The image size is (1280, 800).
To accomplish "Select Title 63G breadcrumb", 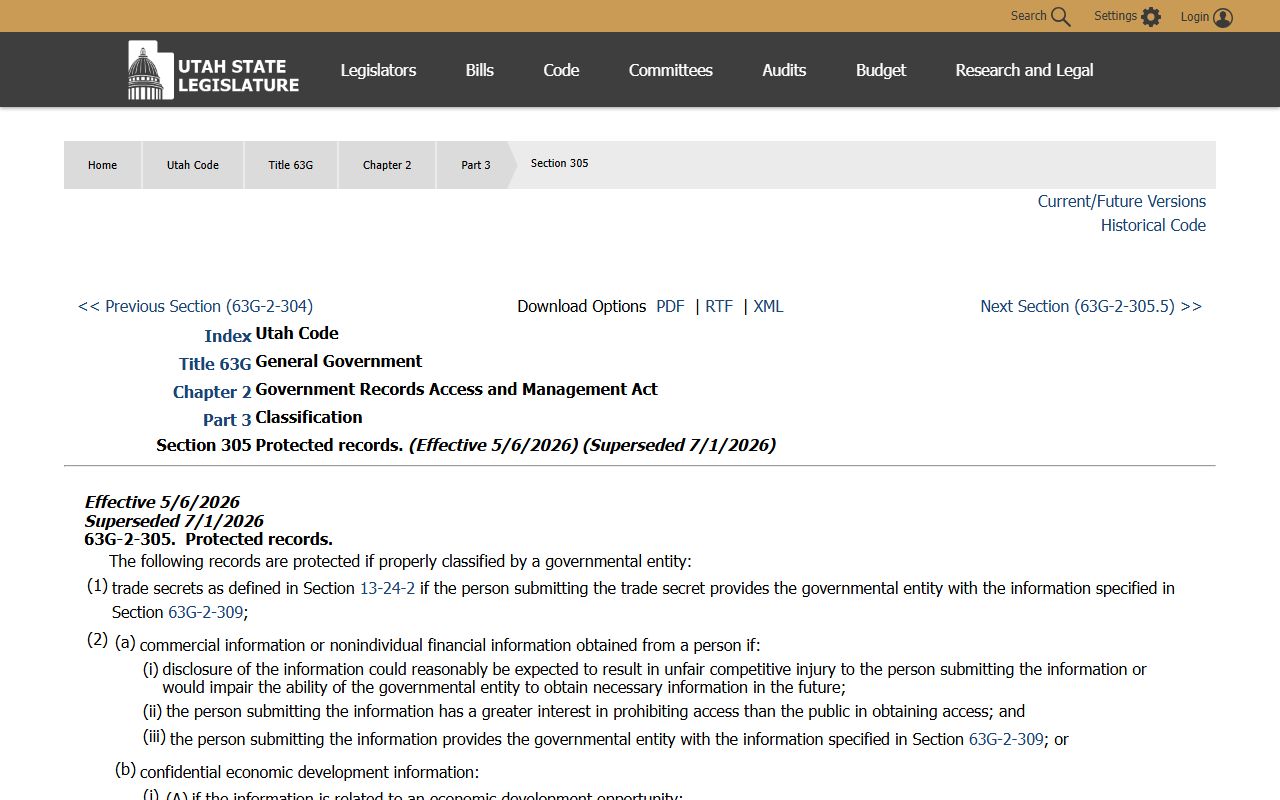I will coord(291,165).
